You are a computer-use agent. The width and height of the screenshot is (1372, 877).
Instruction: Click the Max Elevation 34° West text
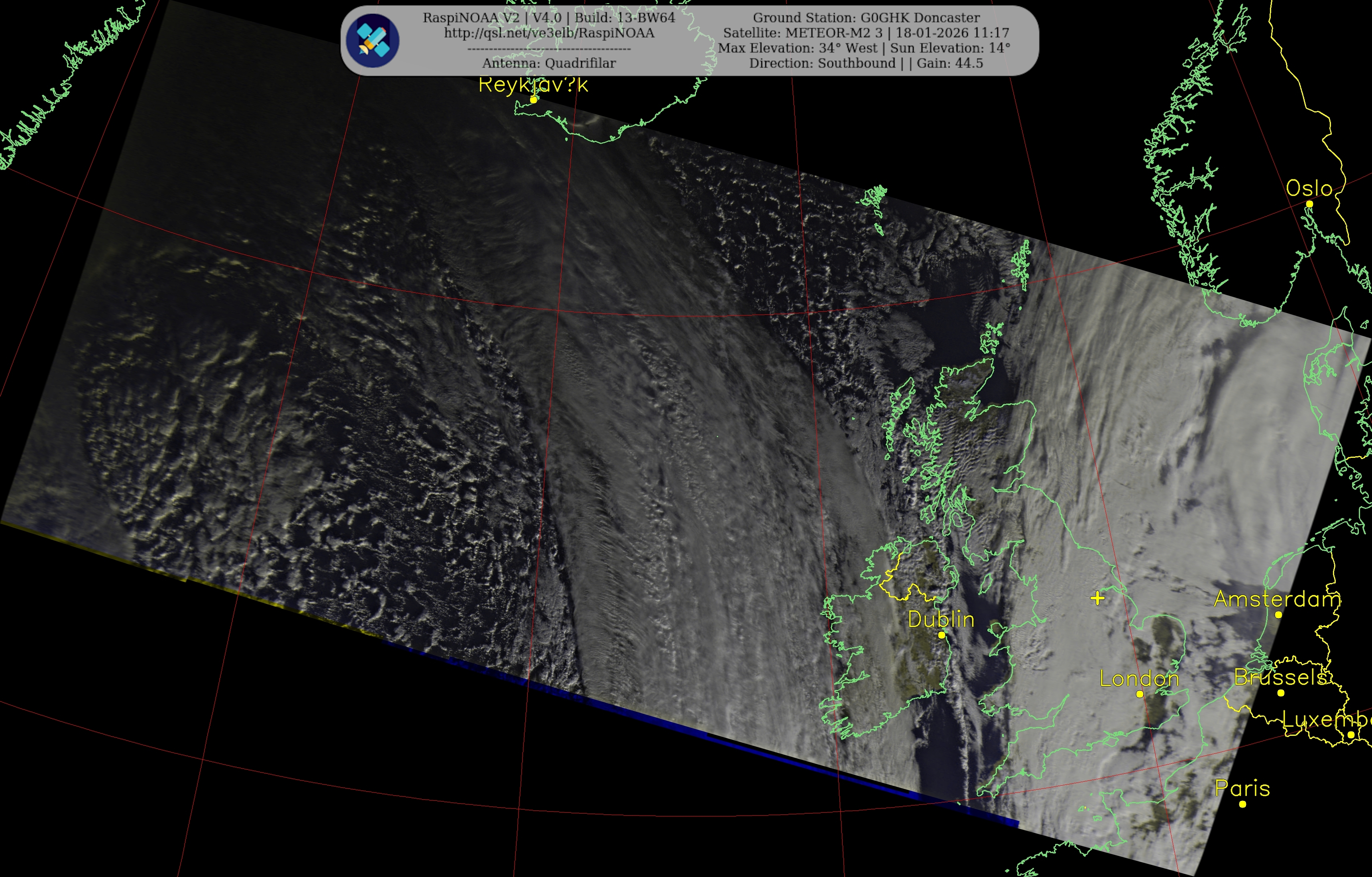coord(798,49)
